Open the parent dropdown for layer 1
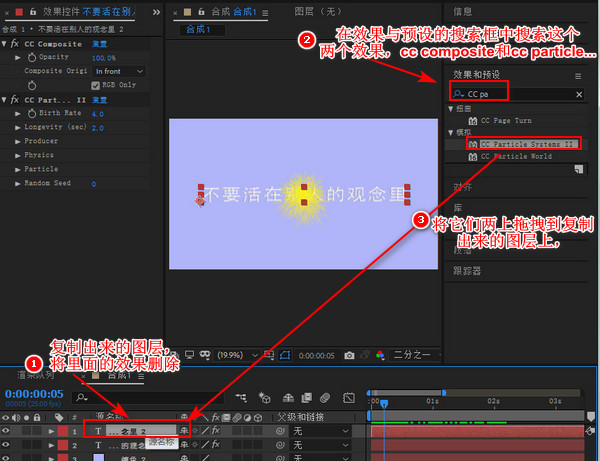The width and height of the screenshot is (600, 461). click(321, 432)
